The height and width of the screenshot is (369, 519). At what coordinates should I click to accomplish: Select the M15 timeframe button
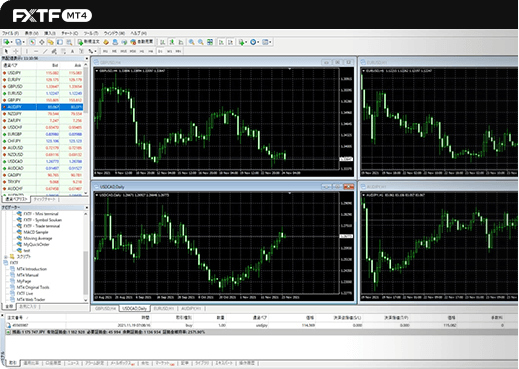[124, 51]
